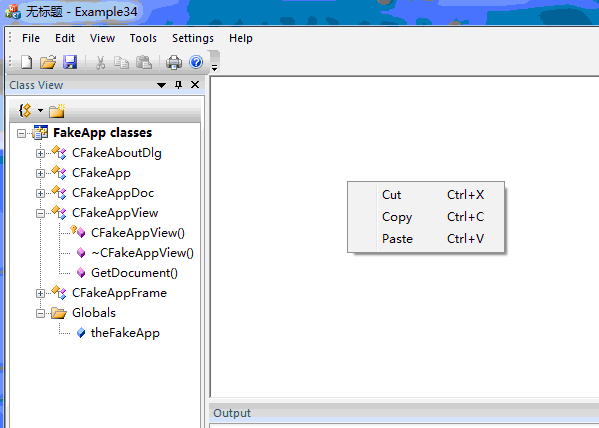The image size is (599, 428).
Task: Expand the CFakeAppFrame node
Action: pos(40,293)
